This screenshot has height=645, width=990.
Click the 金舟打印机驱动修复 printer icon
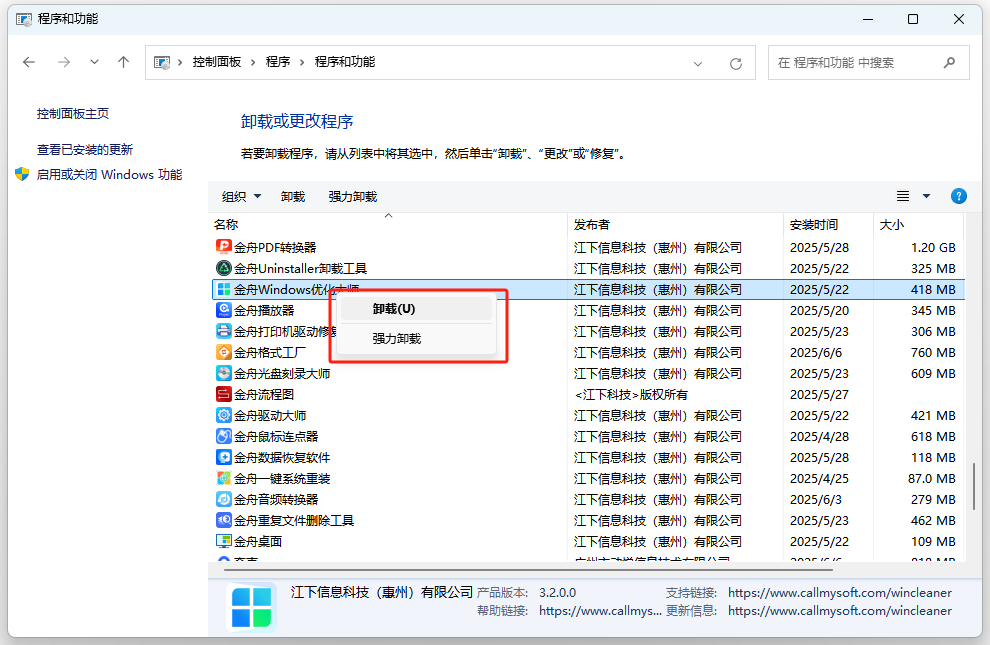pyautogui.click(x=224, y=331)
